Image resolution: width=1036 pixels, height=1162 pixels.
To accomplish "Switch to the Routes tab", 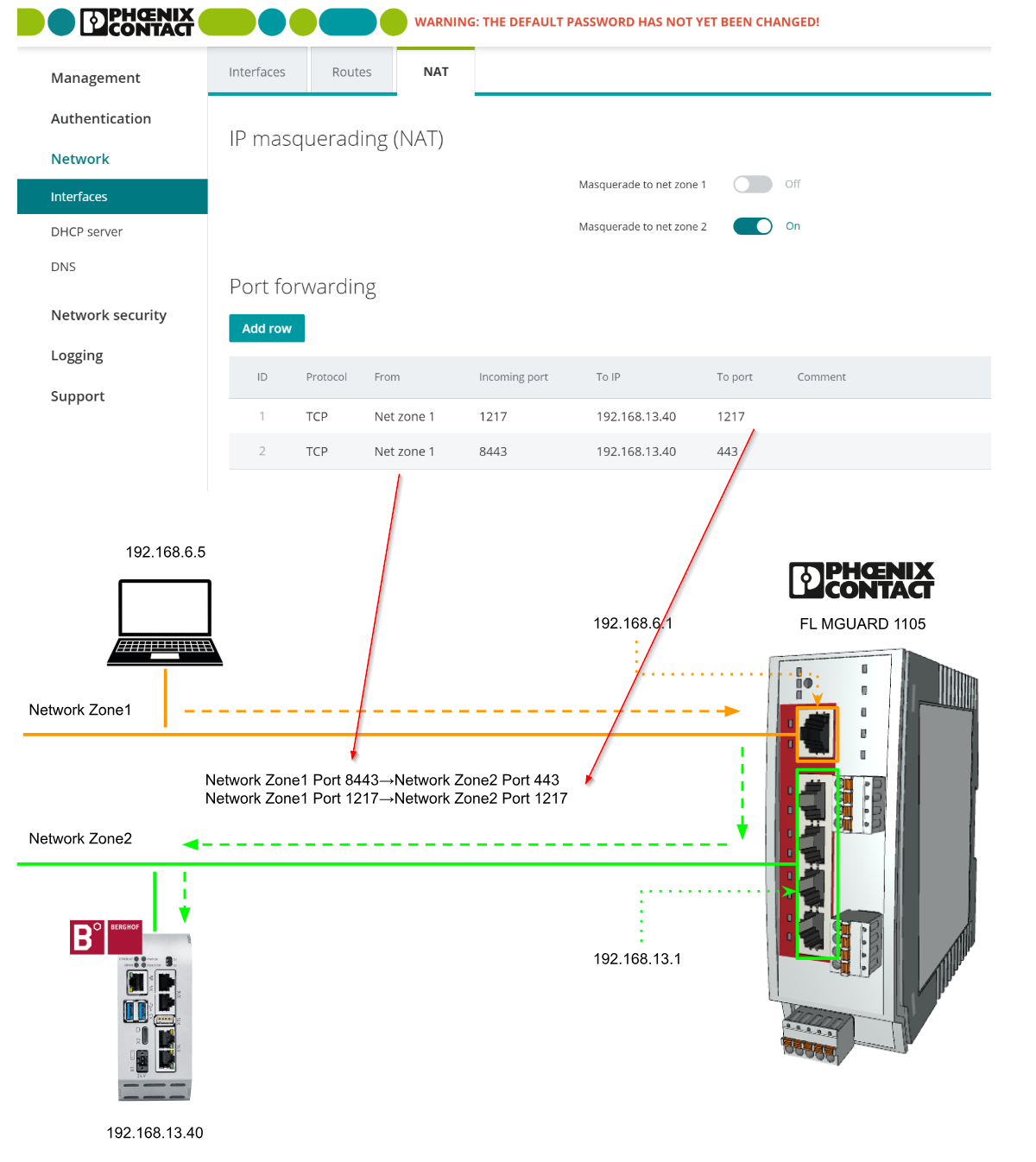I will pos(351,72).
